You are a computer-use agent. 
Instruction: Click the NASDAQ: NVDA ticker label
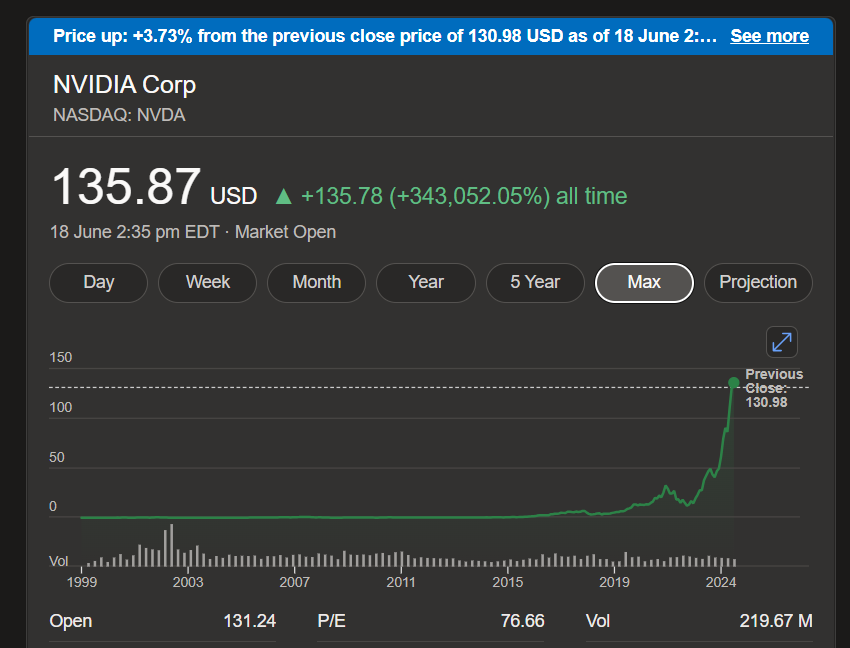tap(119, 115)
